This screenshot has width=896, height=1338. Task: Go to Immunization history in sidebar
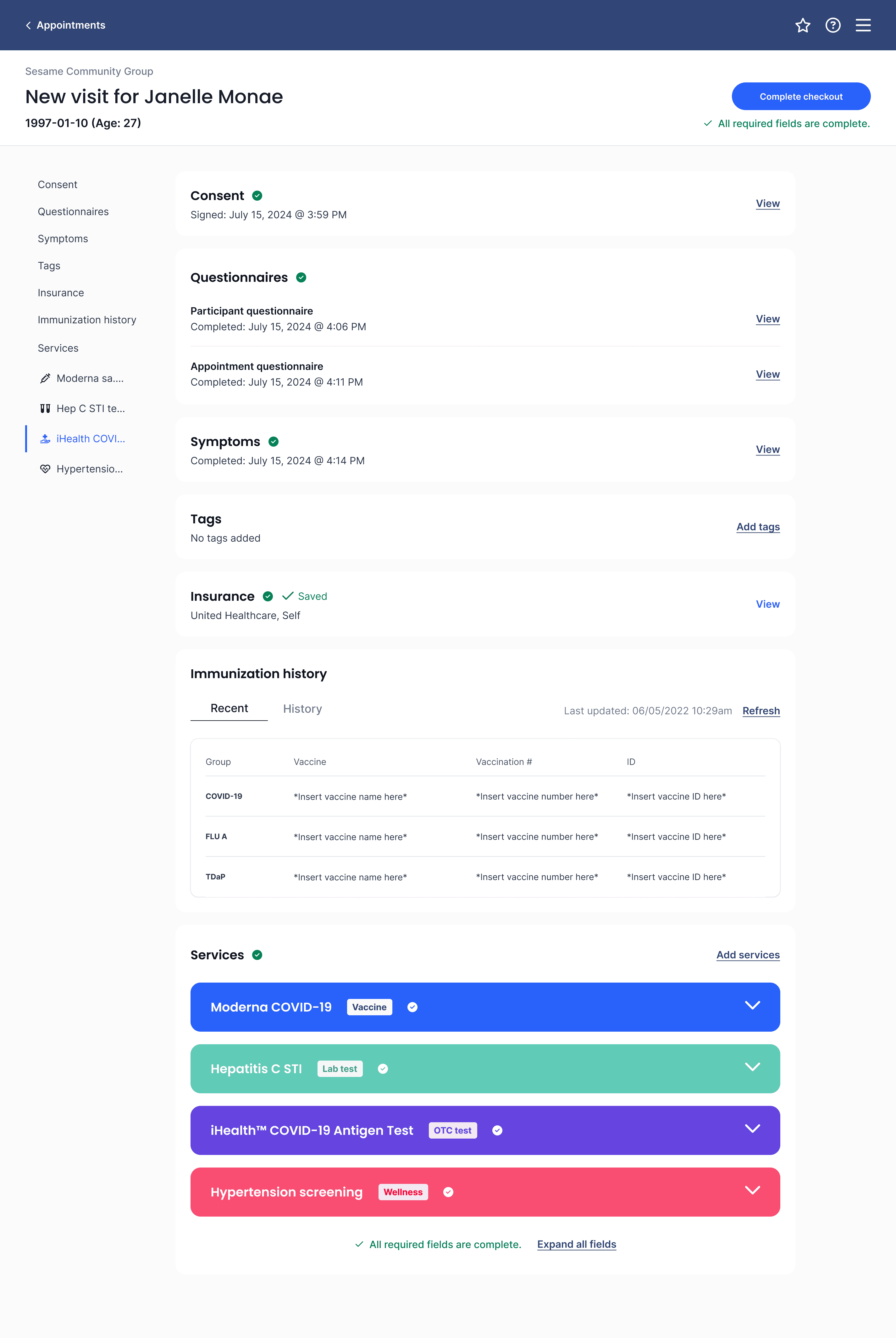click(87, 320)
